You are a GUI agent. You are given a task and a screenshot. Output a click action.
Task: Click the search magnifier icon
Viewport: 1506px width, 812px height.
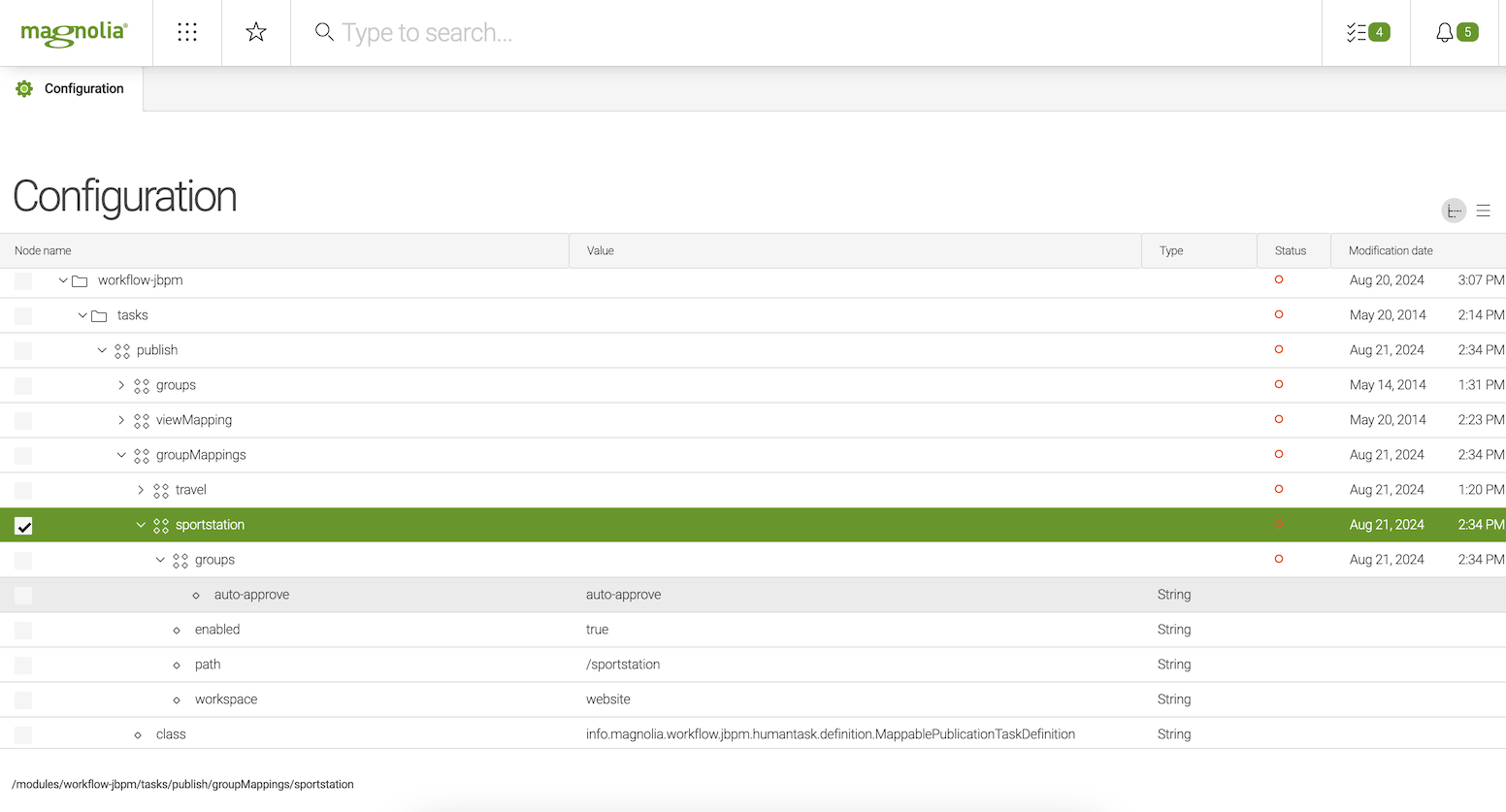(324, 32)
